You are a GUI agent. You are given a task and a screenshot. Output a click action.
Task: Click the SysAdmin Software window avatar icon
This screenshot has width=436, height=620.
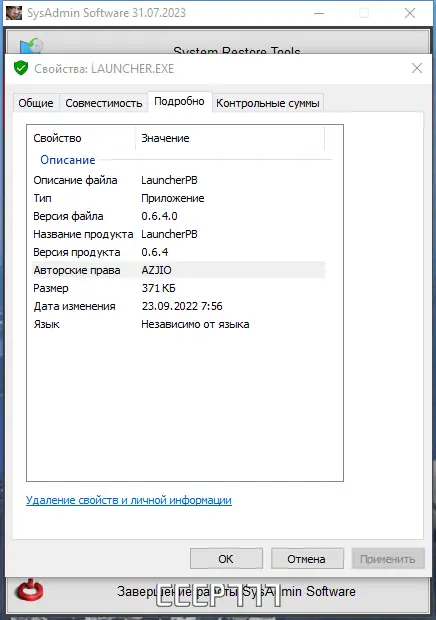point(14,13)
